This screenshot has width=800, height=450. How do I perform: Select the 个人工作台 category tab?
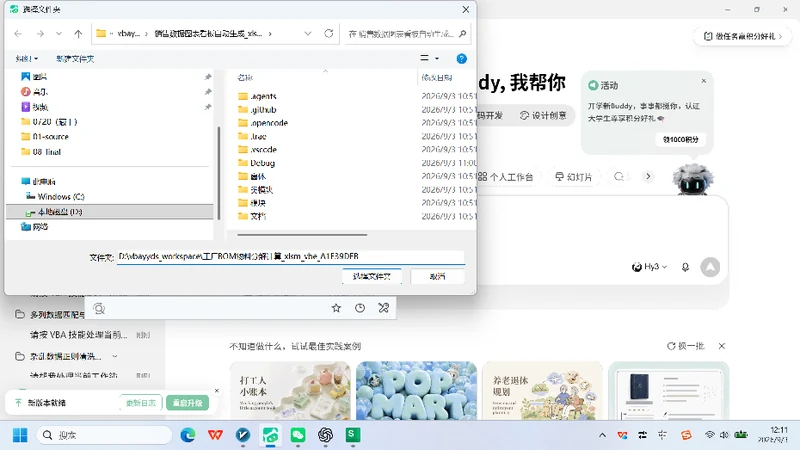point(506,177)
